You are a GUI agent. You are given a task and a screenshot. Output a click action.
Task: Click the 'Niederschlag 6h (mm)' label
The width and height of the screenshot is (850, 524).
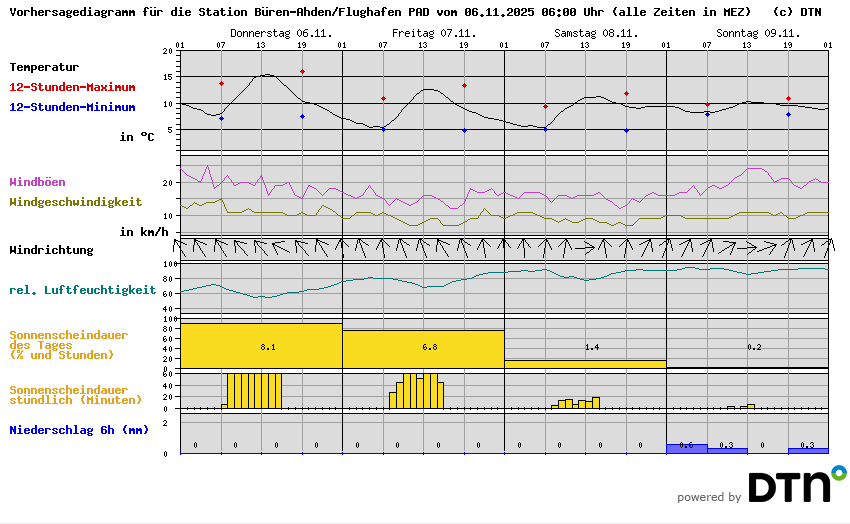click(x=79, y=430)
